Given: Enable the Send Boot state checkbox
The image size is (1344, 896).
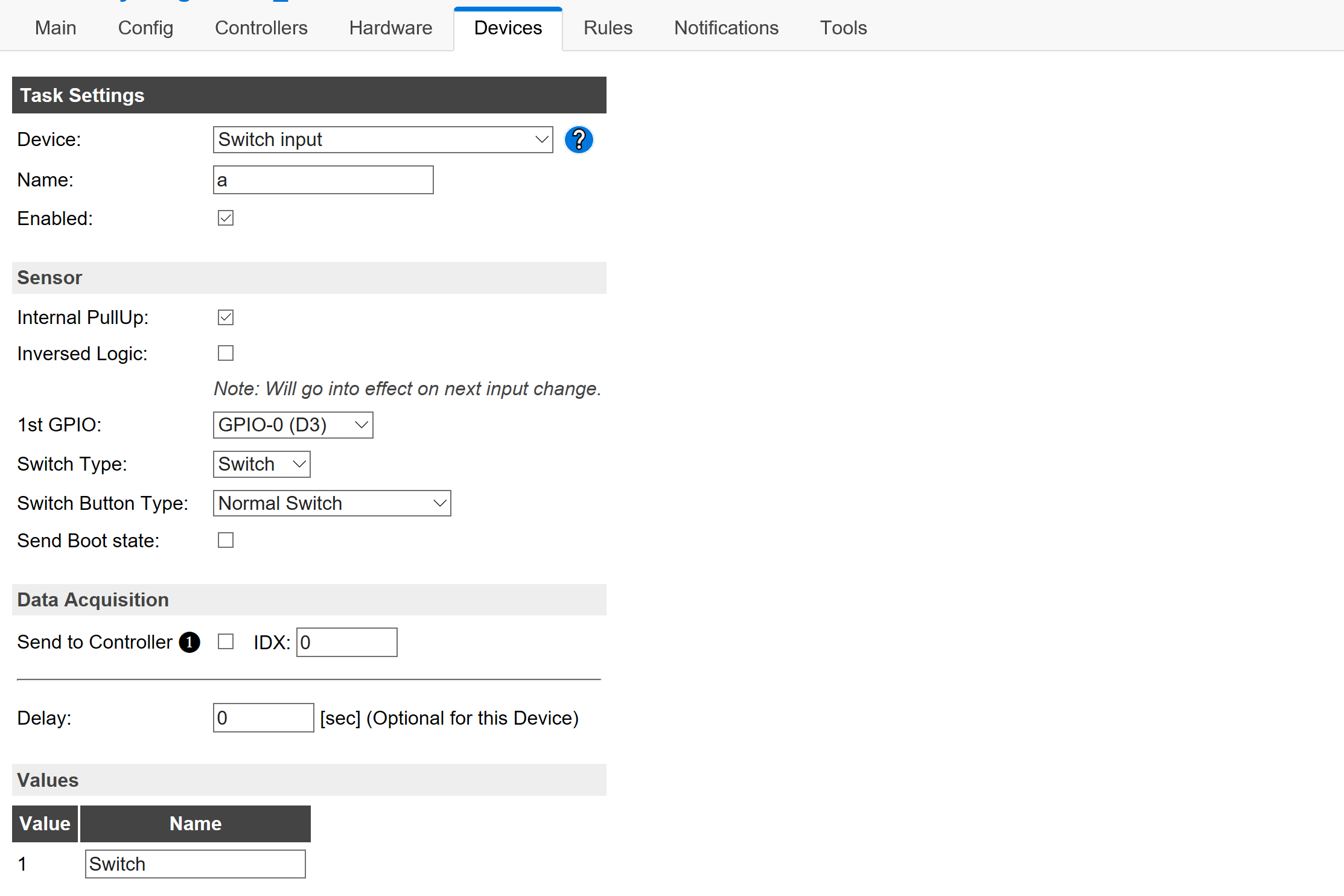Looking at the screenshot, I should (225, 540).
